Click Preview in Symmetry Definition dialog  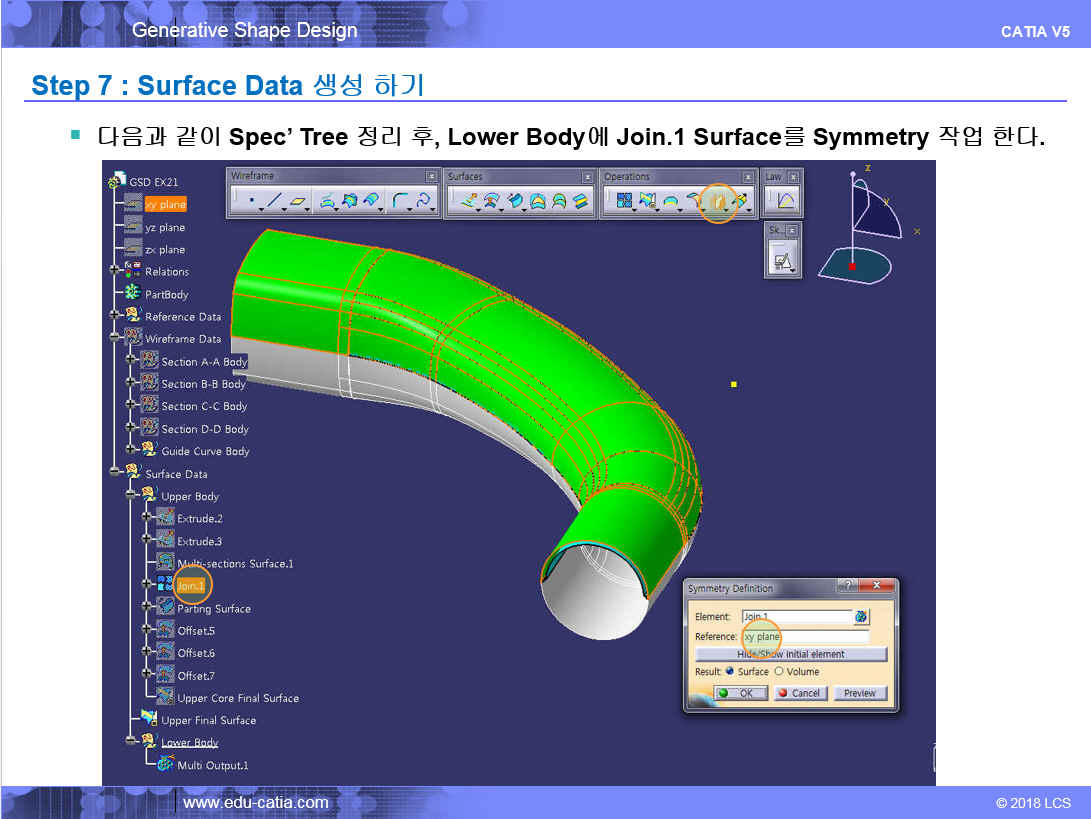pos(859,693)
